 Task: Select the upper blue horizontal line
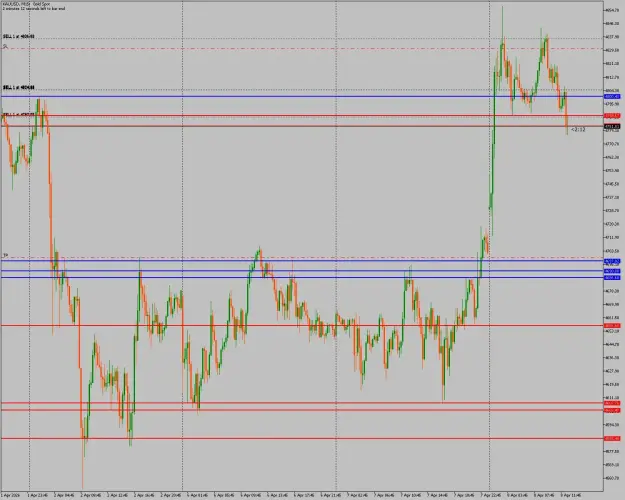[302, 96]
